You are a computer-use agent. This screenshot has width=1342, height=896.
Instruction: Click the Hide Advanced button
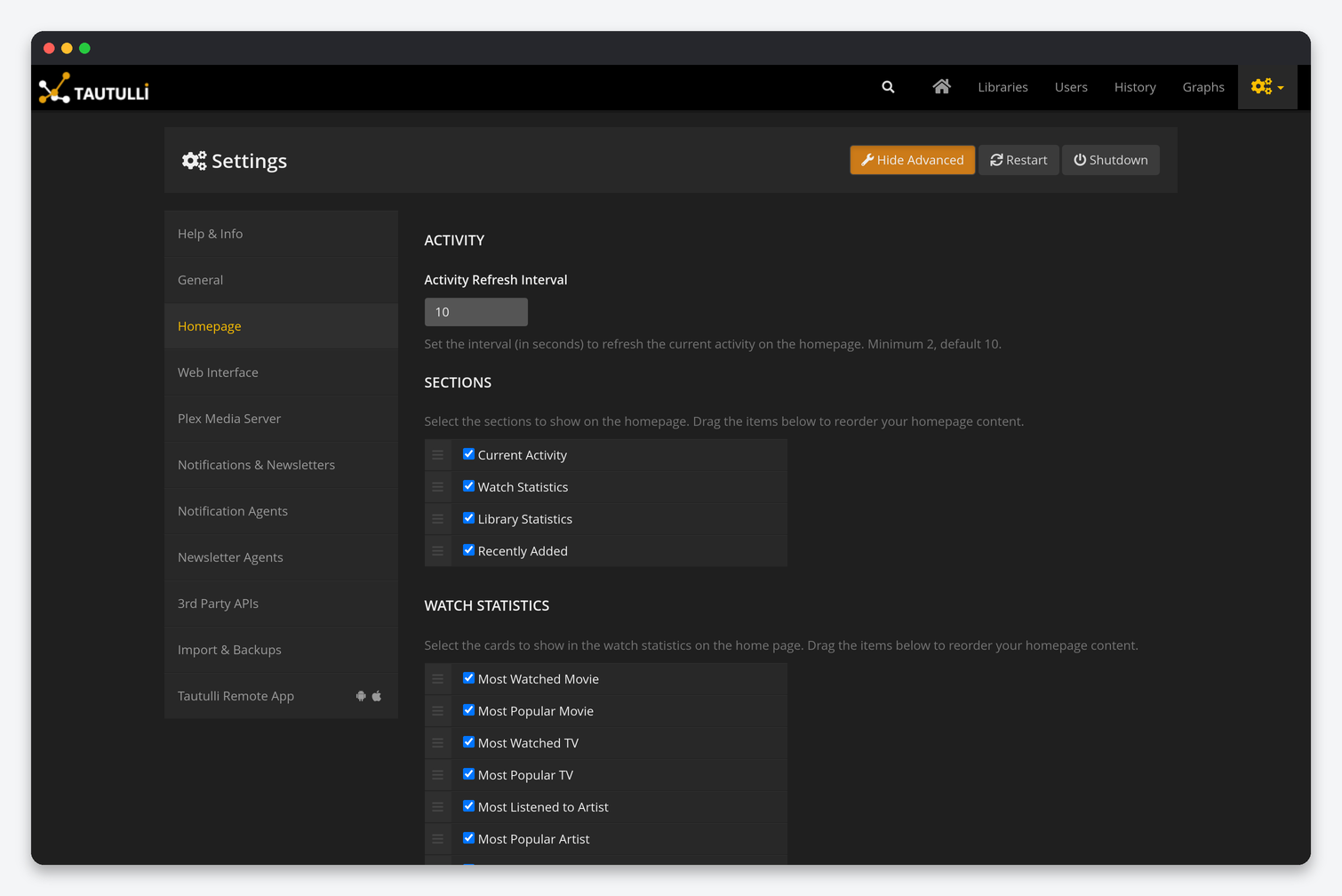tap(912, 160)
